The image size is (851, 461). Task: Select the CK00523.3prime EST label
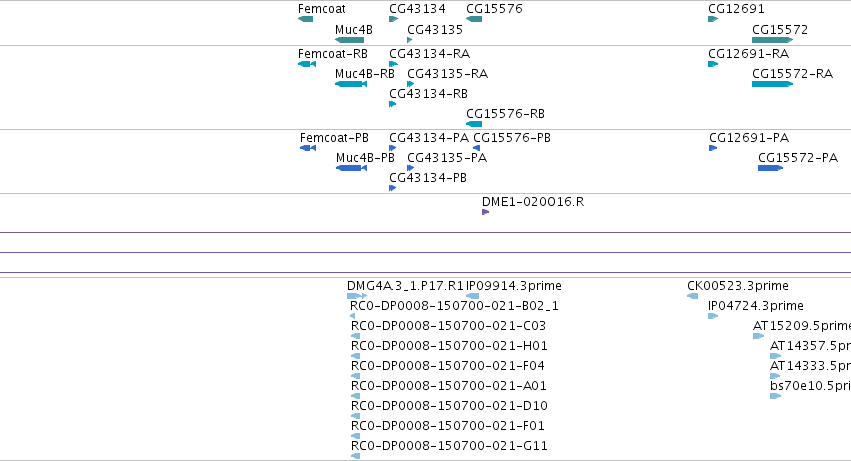738,286
